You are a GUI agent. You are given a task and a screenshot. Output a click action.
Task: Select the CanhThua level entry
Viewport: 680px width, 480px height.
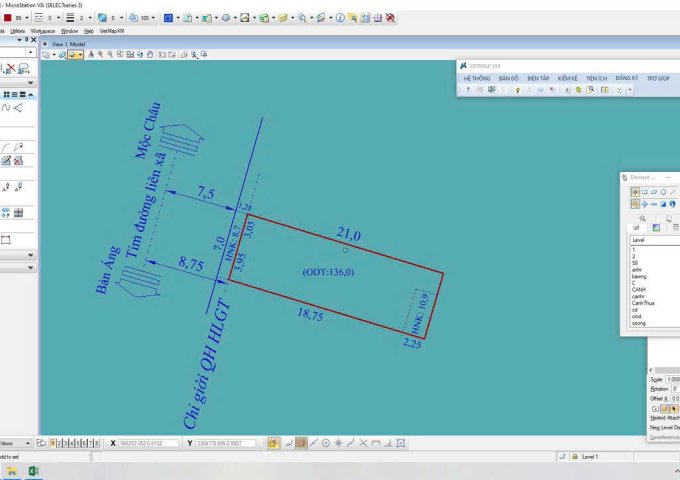[641, 303]
